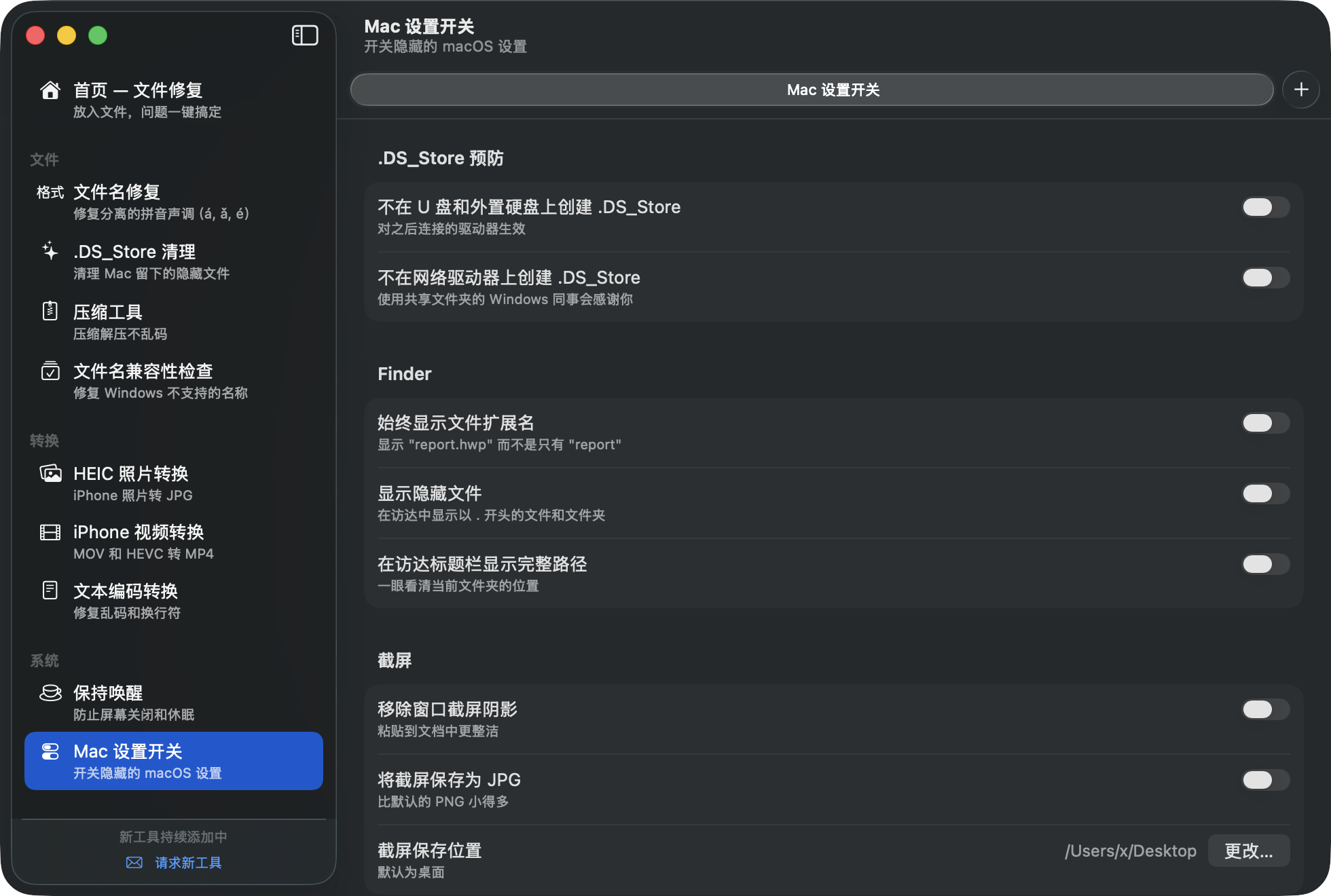Click the switch icon for Mac 设置开关

click(50, 751)
